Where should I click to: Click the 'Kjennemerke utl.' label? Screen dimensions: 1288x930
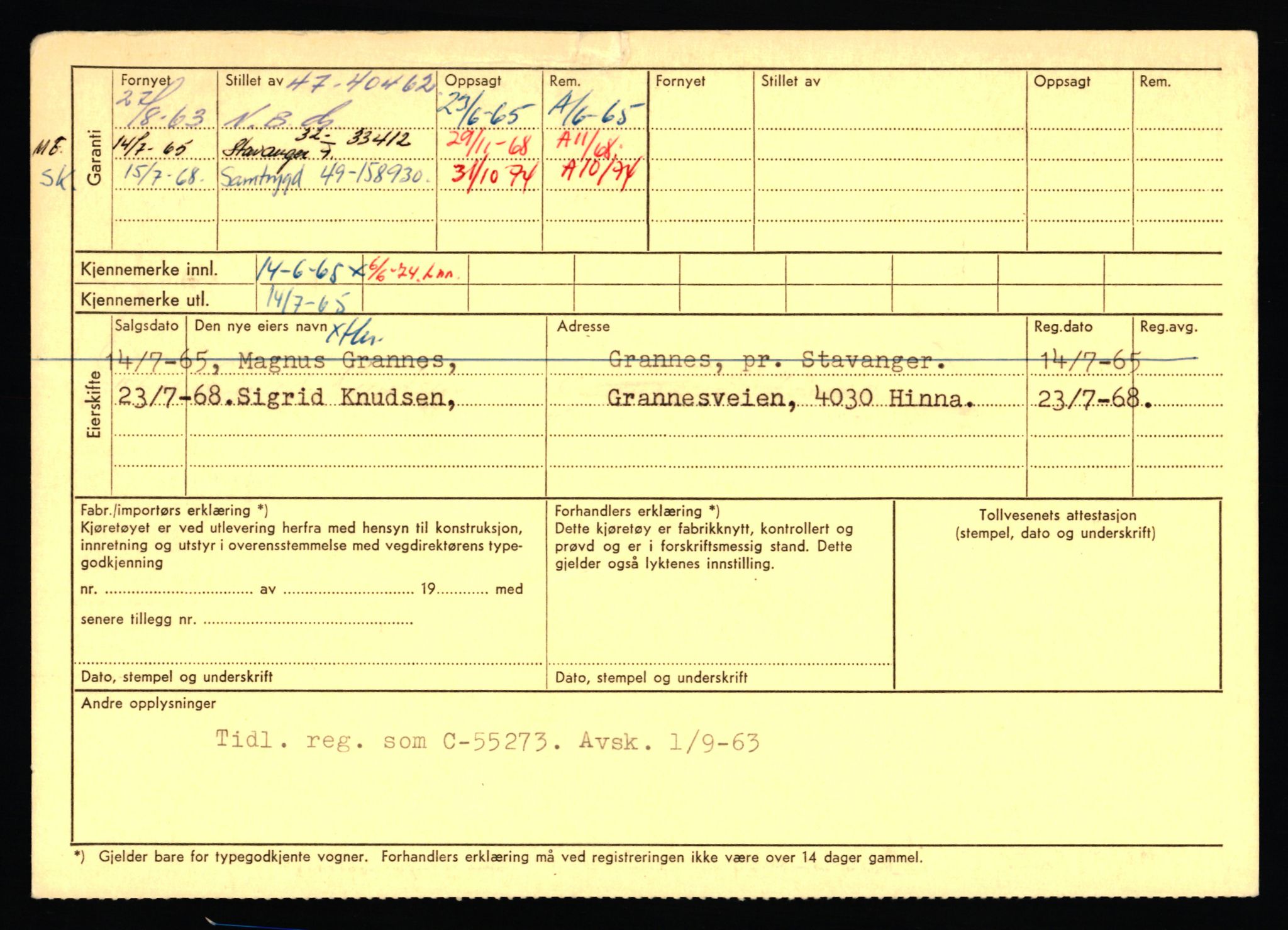(x=144, y=300)
